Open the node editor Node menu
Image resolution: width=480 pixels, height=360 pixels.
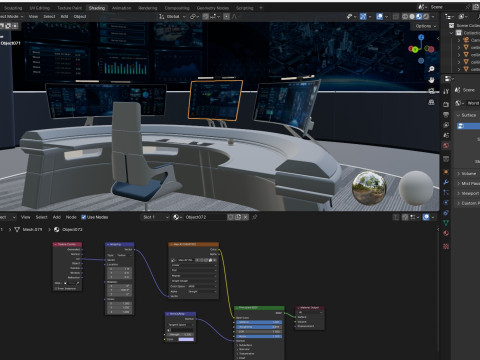click(x=71, y=217)
